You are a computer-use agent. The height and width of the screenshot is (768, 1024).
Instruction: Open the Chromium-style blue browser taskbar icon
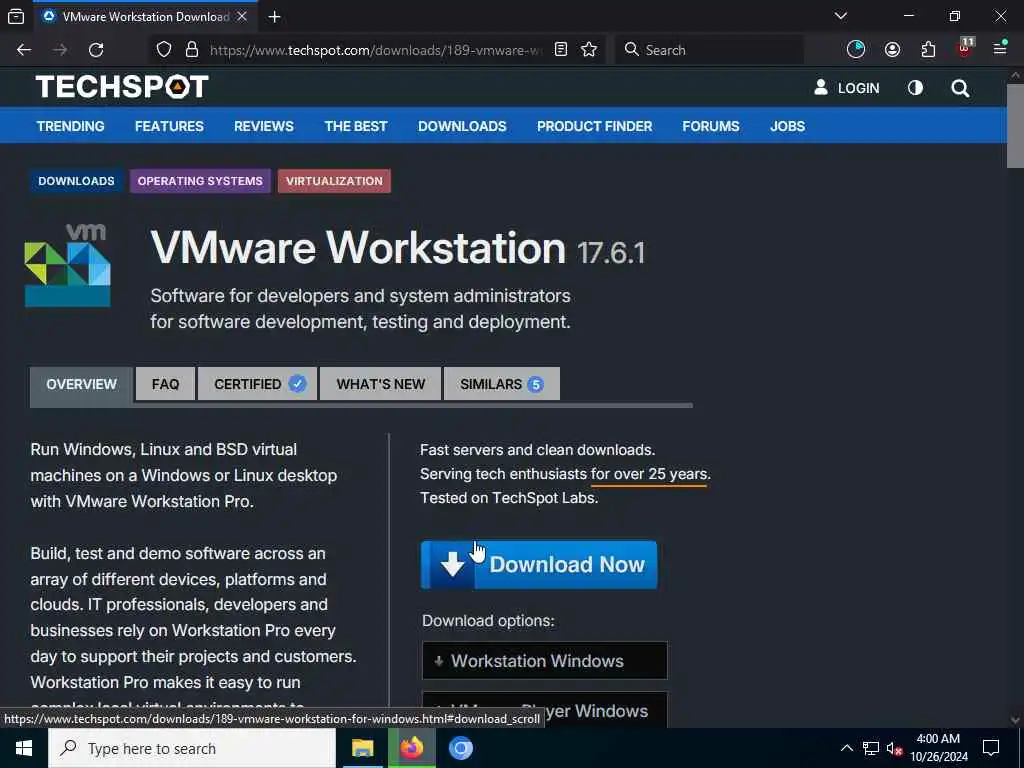click(460, 748)
